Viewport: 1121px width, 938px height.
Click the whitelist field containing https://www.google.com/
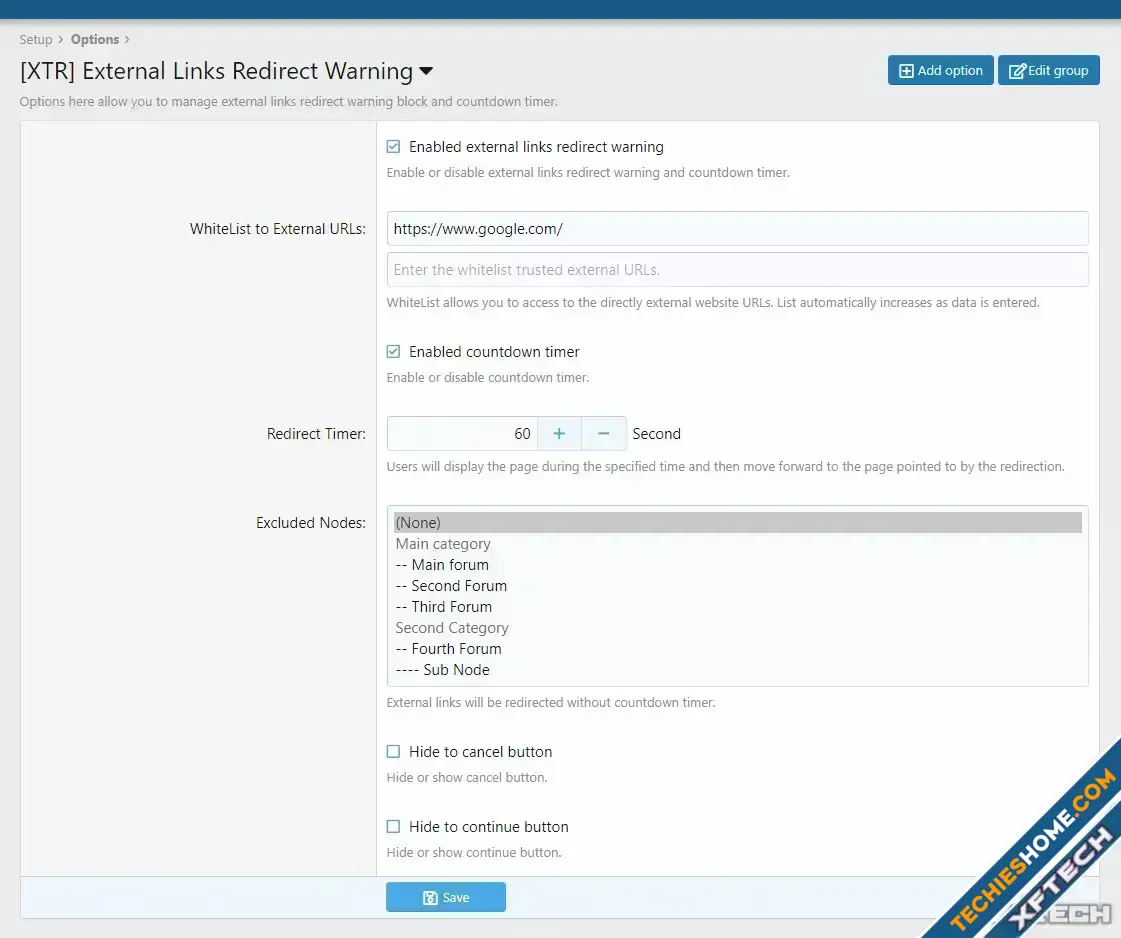(737, 229)
